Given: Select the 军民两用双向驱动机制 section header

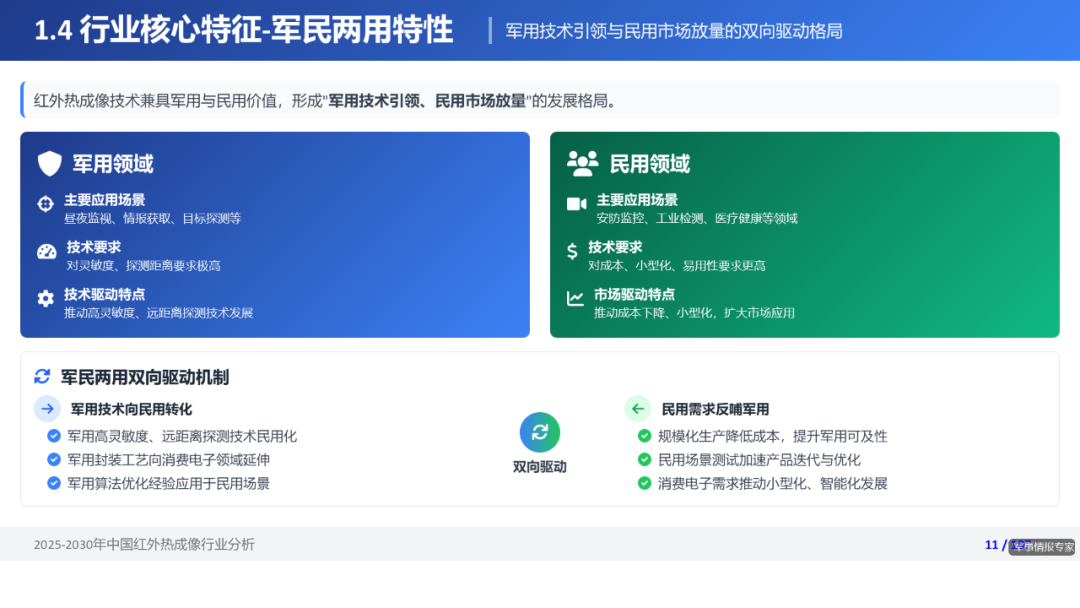Looking at the screenshot, I should coord(145,377).
